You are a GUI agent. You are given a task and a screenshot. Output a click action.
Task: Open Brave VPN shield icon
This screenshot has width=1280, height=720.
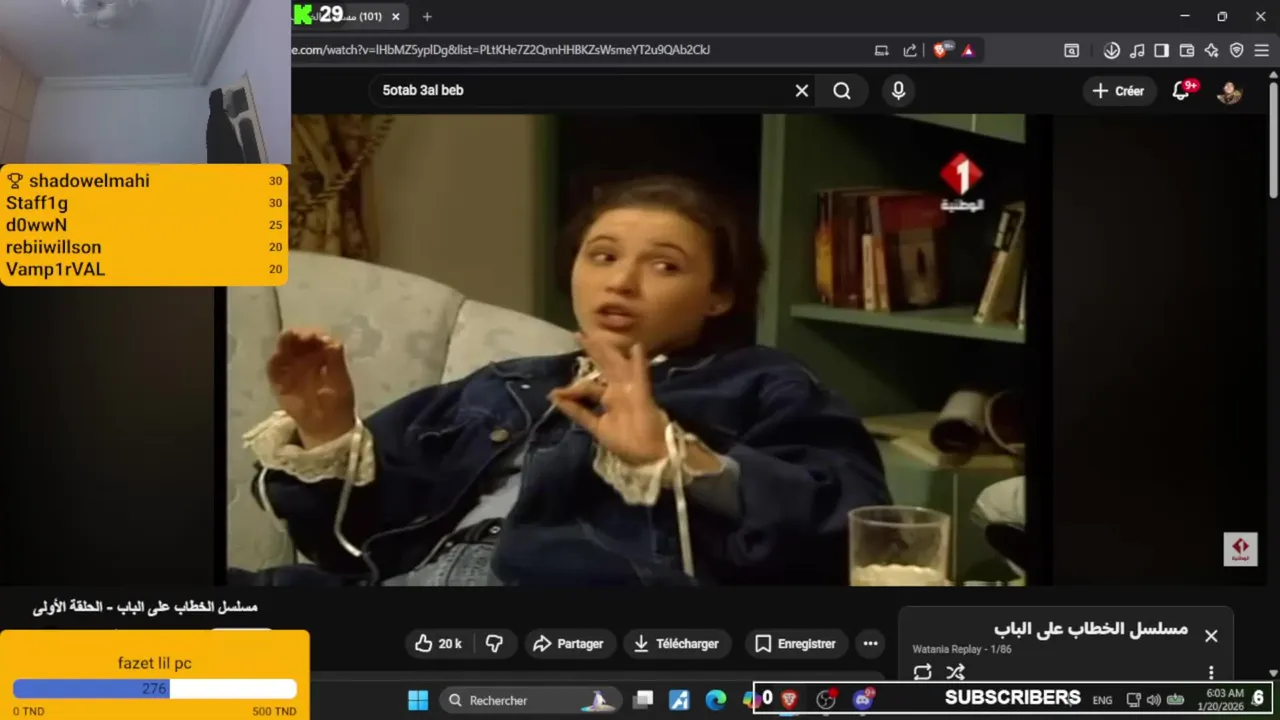pyautogui.click(x=1236, y=50)
